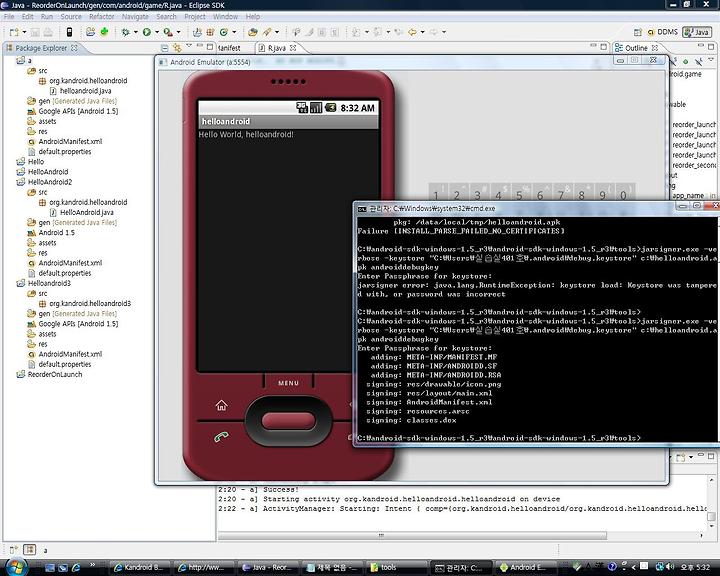This screenshot has width=720, height=576.
Task: Click the green plus toolbar icon
Action: point(105,32)
